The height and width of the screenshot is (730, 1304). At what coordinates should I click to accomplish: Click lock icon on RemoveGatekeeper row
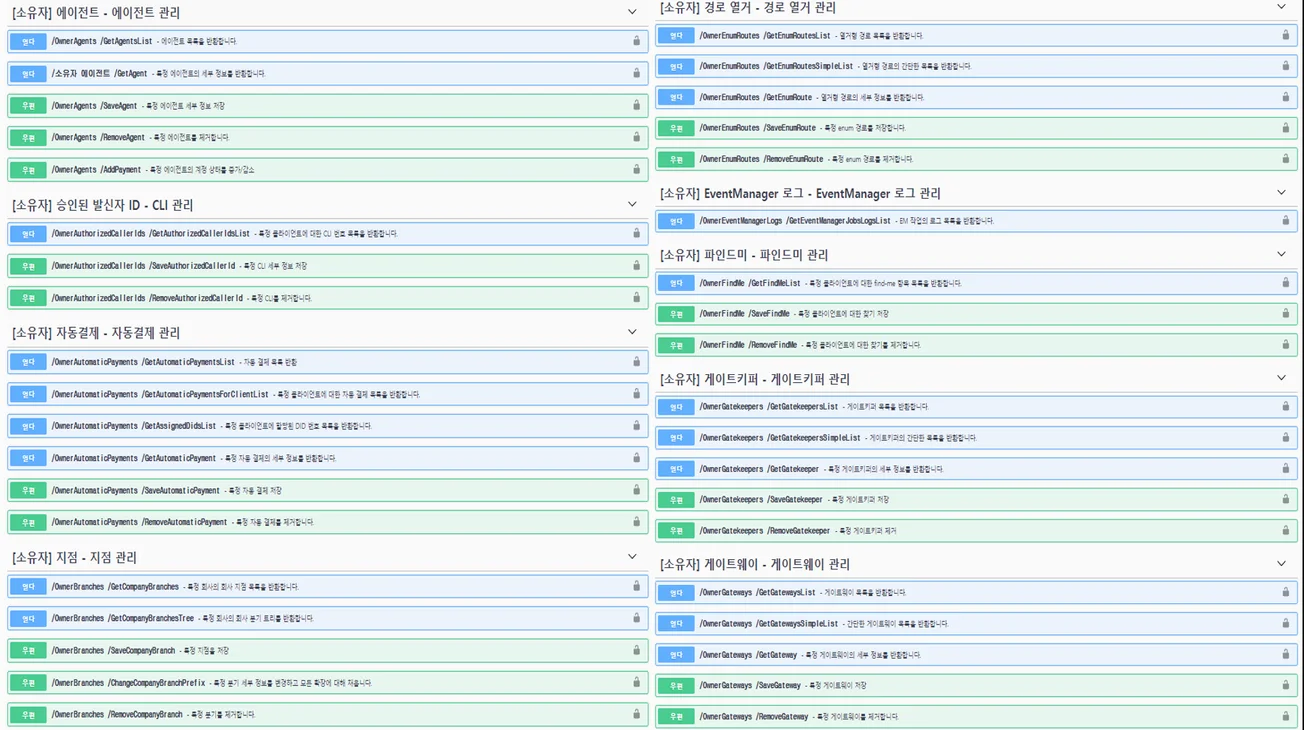[1286, 530]
